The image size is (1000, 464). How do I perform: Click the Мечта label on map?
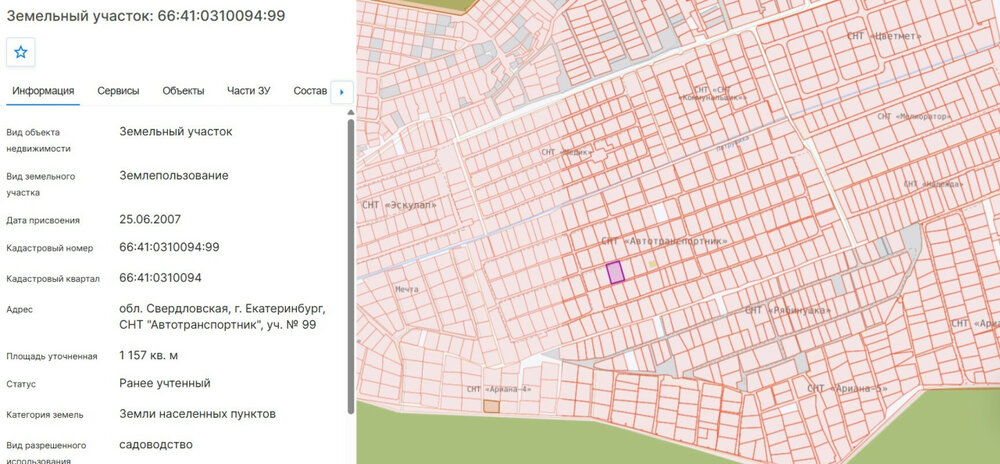coord(407,289)
